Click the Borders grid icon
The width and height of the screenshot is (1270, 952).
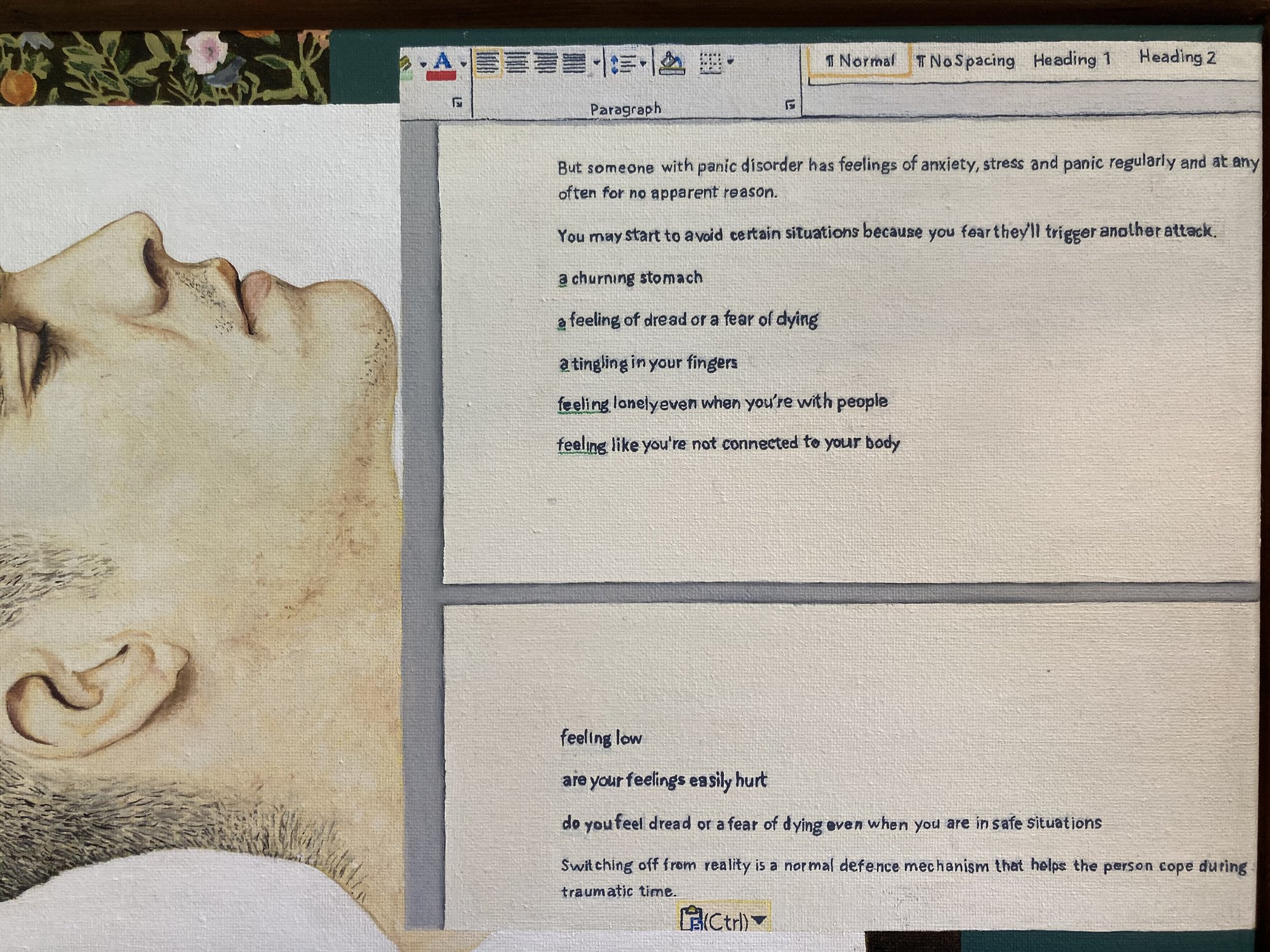[x=711, y=63]
